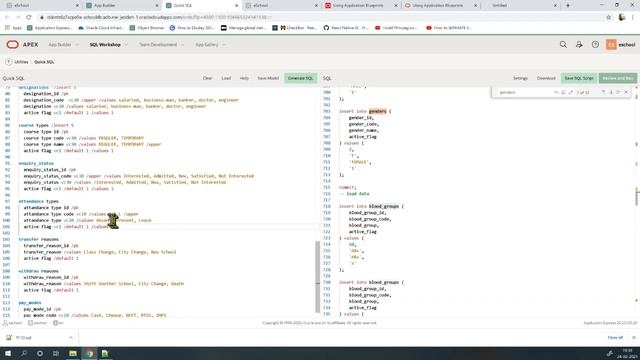Click the SQL output pane vertical scrollbar
This screenshot has height=360, width=640.
click(x=637, y=196)
